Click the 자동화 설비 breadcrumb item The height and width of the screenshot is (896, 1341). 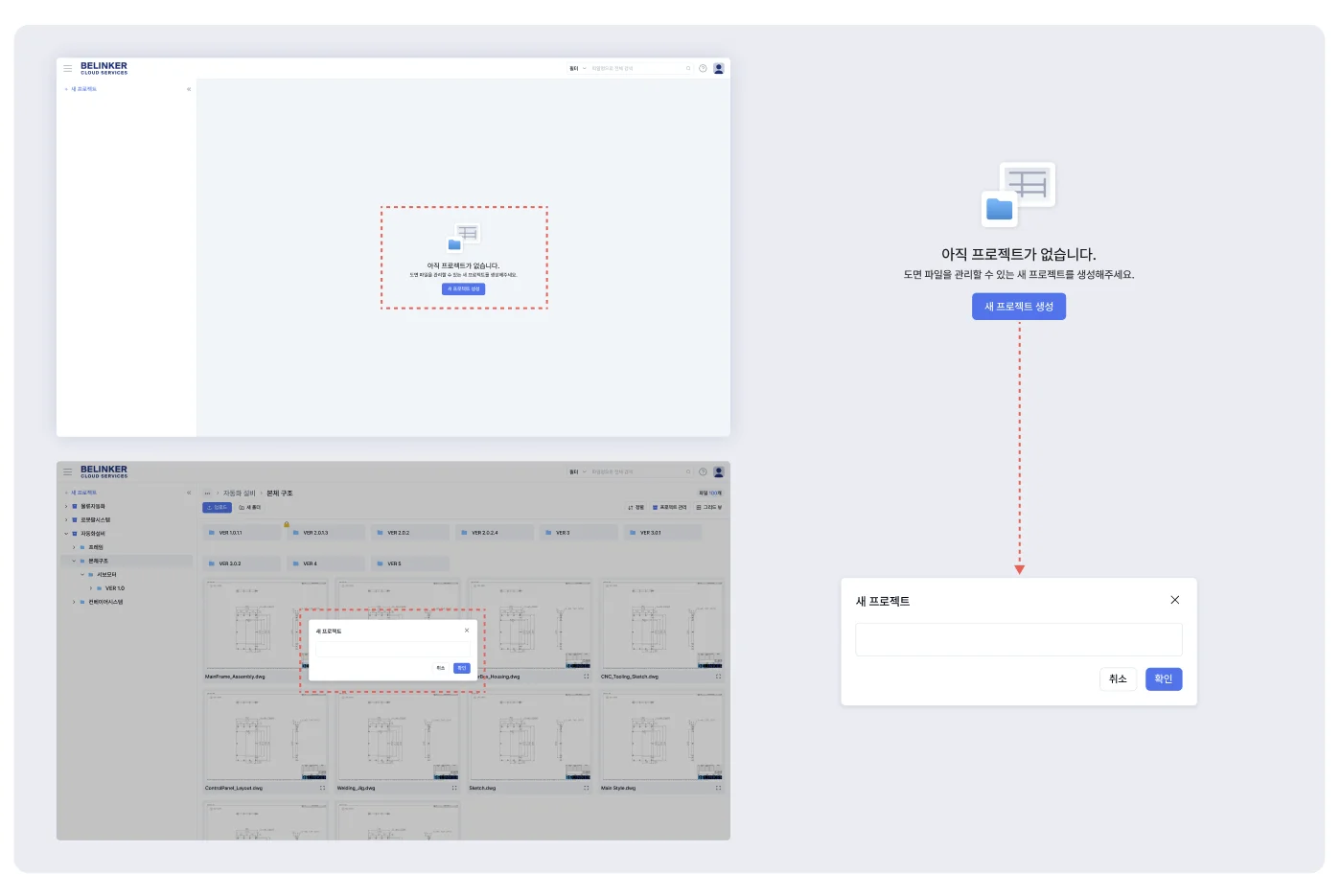click(239, 494)
